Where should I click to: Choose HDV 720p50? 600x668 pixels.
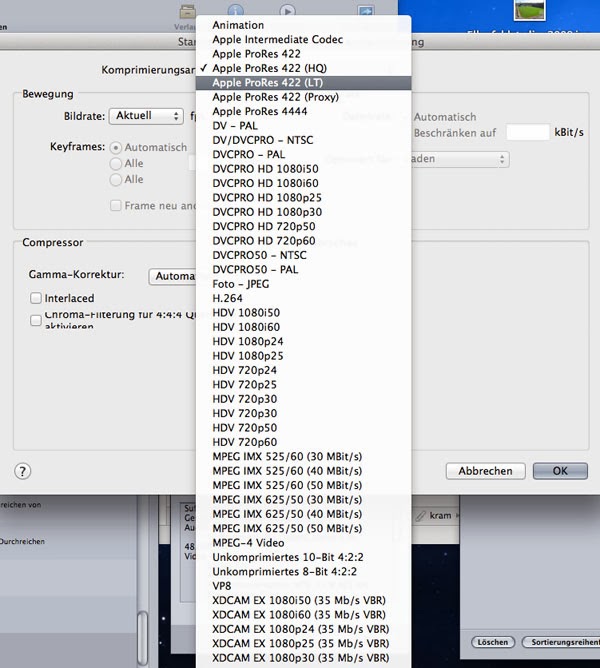[x=303, y=428]
